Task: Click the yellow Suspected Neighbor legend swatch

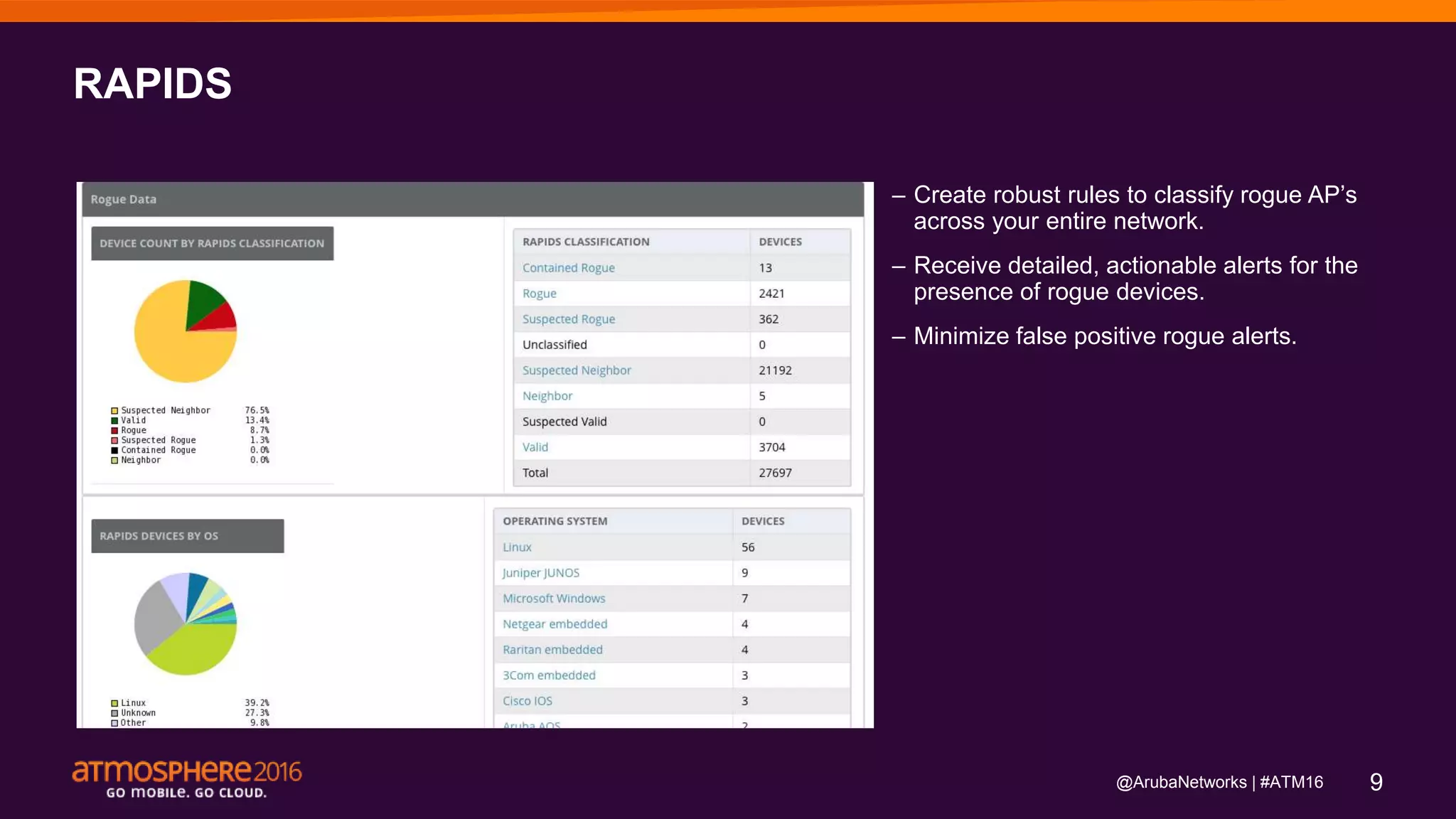Action: 114,411
